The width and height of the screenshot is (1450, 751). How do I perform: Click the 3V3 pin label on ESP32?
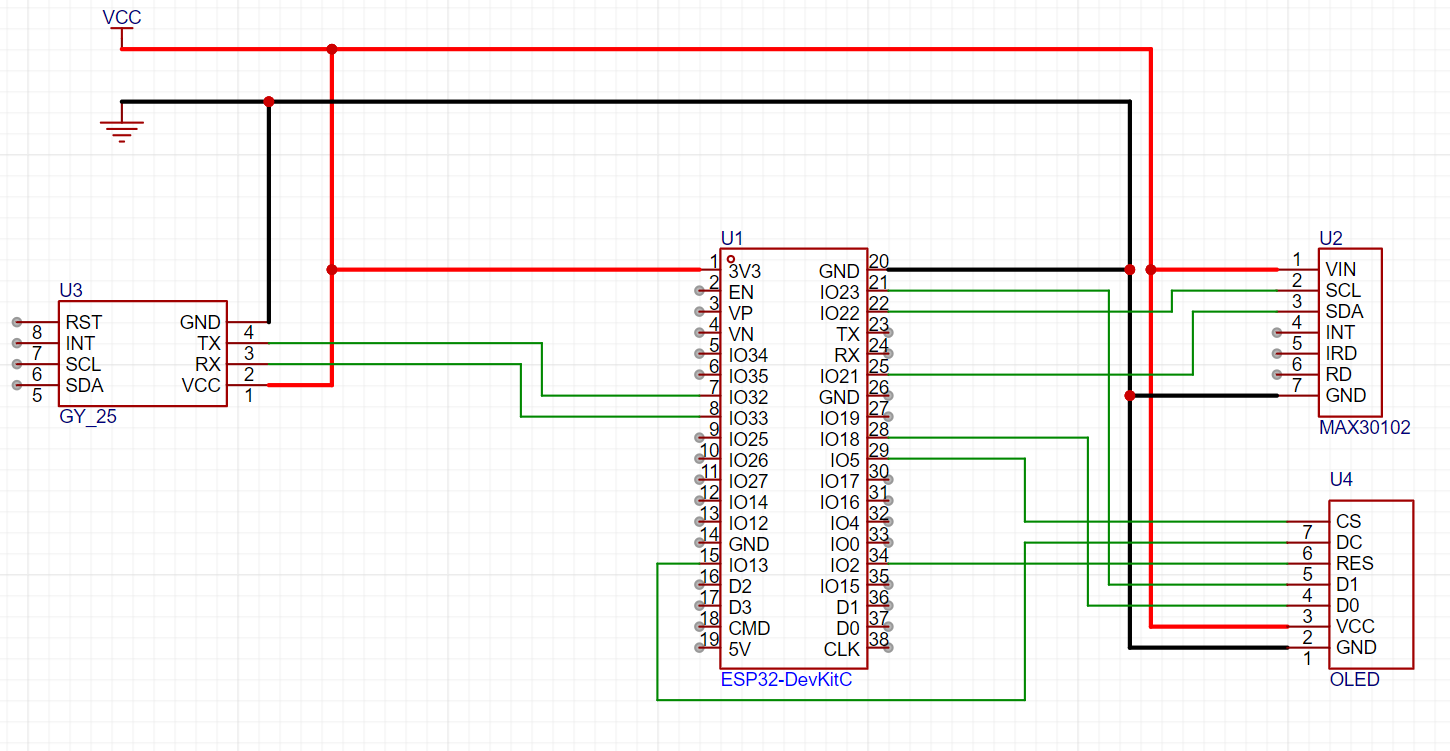(x=746, y=271)
